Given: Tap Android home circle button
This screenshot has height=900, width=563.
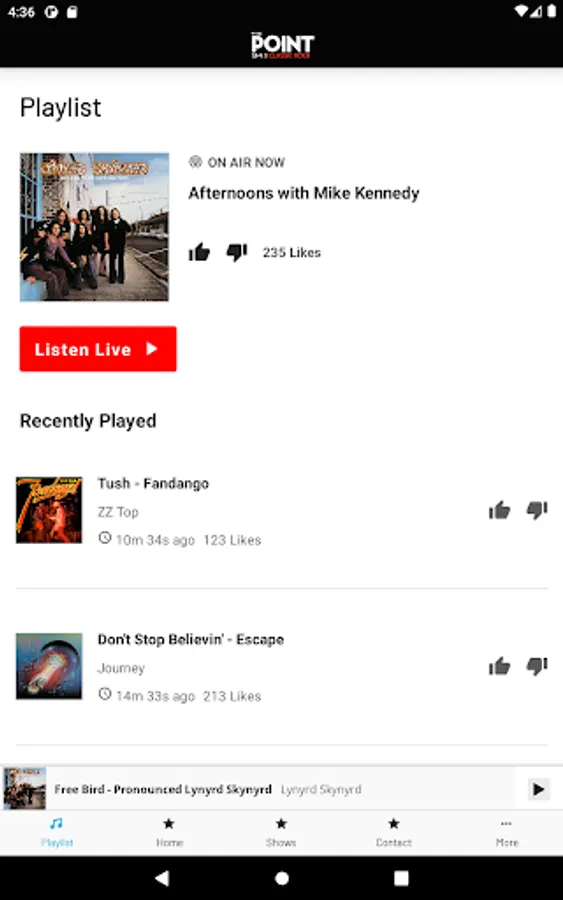Looking at the screenshot, I should point(282,878).
